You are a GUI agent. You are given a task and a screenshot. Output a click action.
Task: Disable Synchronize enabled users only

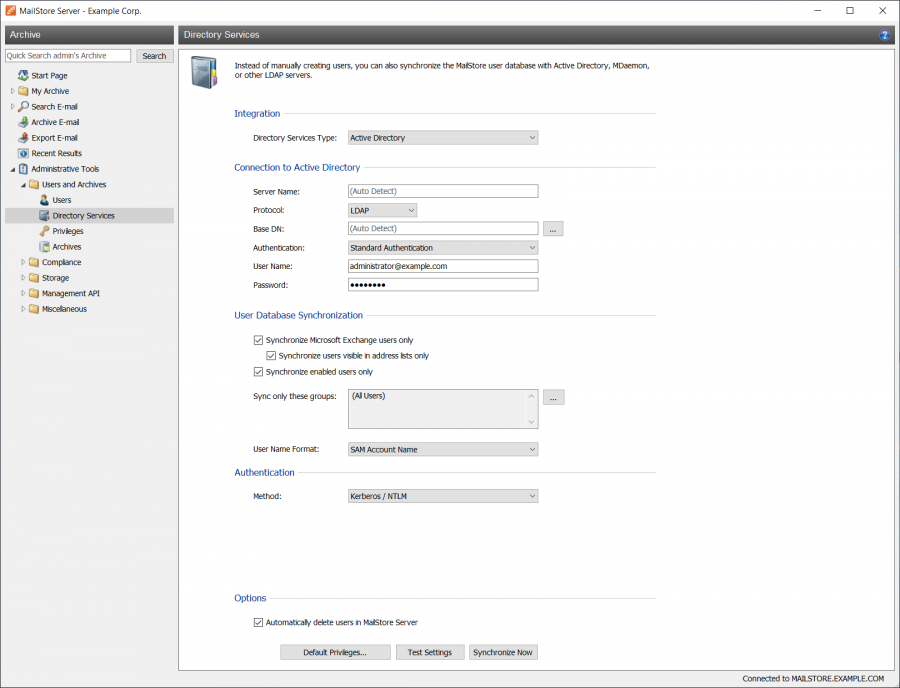258,370
